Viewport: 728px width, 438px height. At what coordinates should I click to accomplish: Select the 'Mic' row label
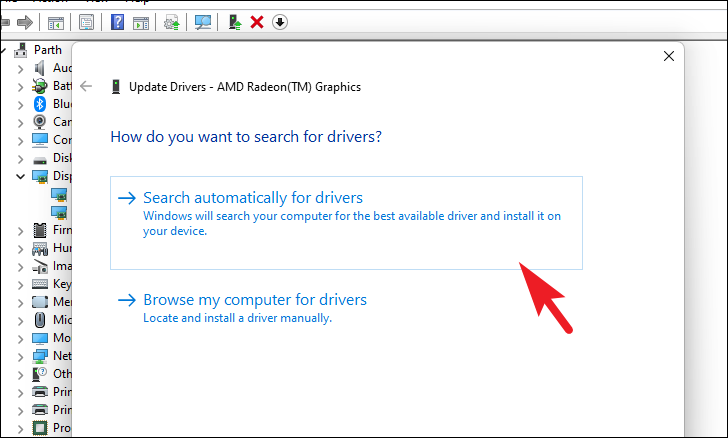click(62, 320)
